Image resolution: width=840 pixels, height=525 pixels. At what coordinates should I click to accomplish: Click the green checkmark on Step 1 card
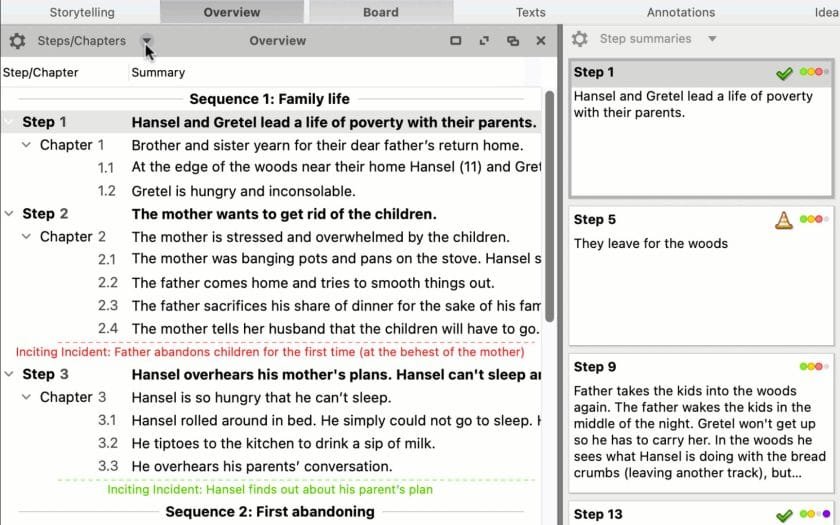[x=784, y=73]
